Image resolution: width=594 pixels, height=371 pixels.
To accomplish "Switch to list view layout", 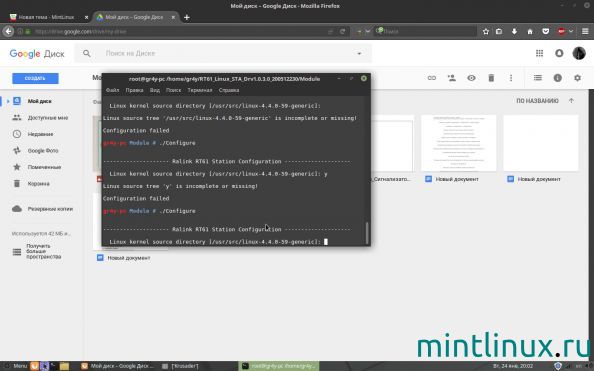I will point(538,78).
